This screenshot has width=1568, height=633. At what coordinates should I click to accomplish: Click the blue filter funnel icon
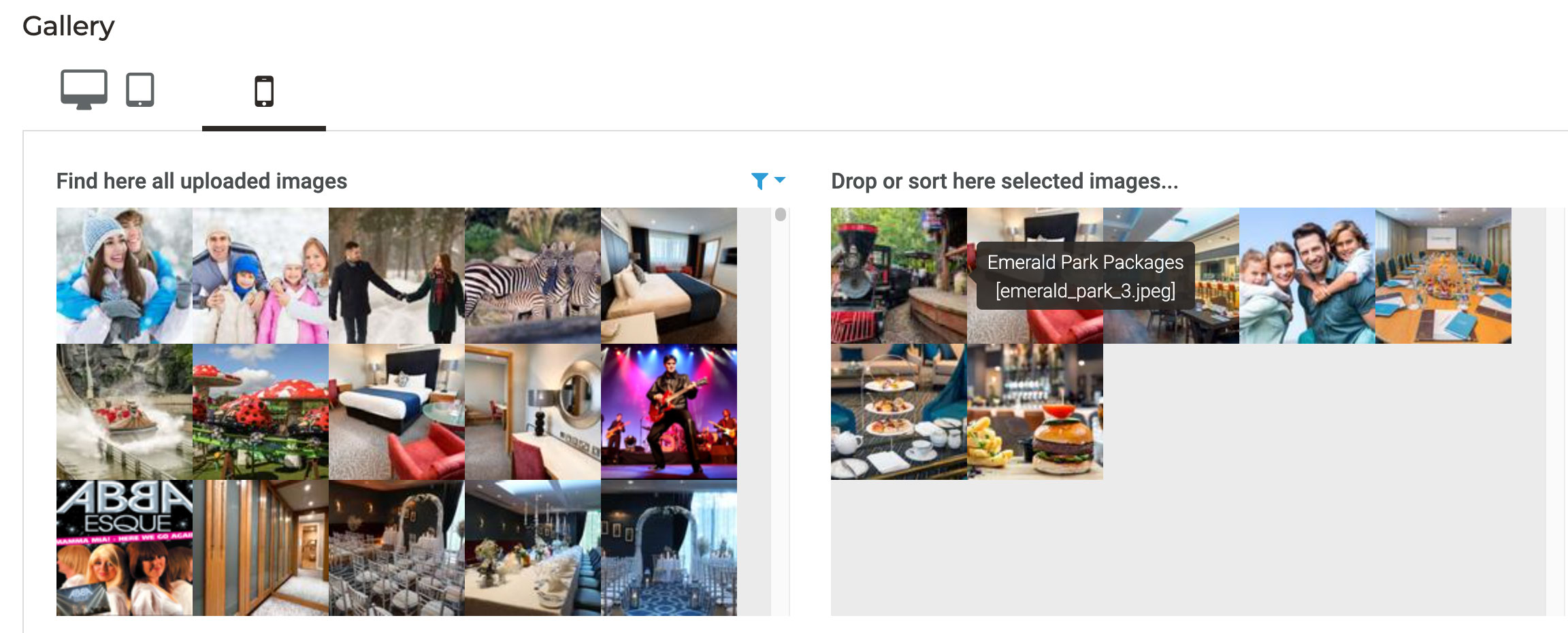pyautogui.click(x=759, y=181)
